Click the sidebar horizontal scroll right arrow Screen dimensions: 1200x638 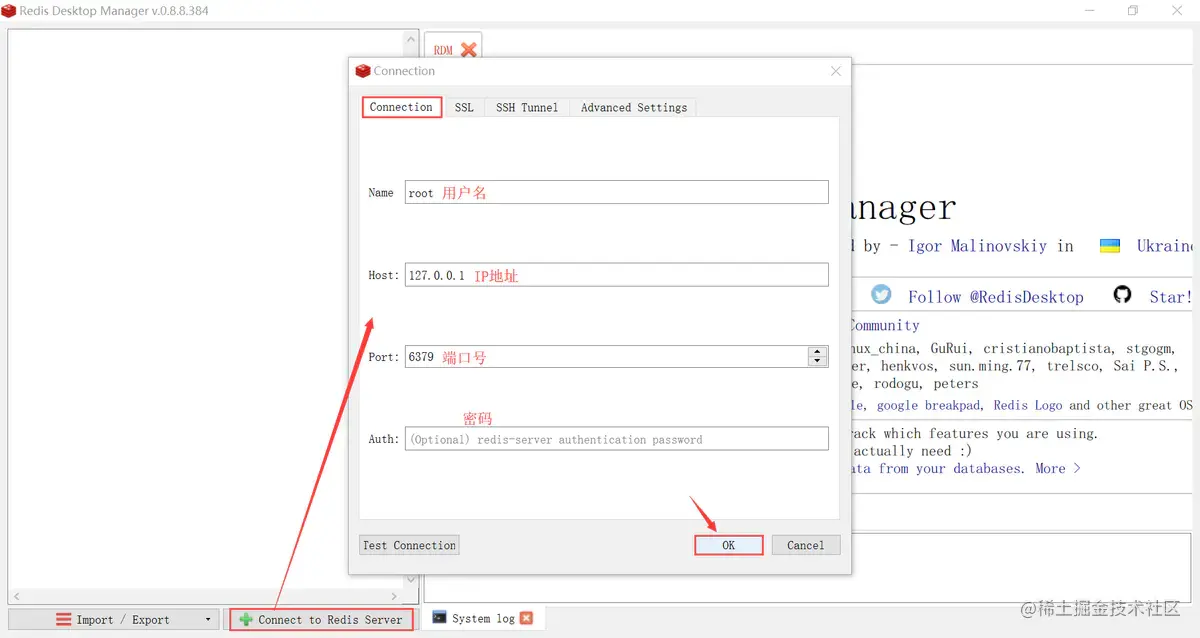click(x=396, y=596)
